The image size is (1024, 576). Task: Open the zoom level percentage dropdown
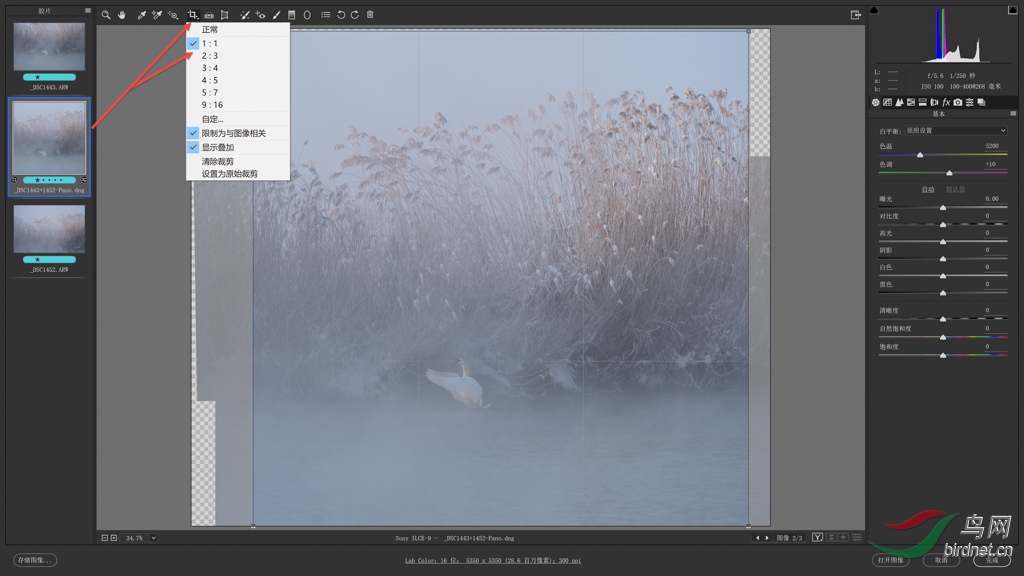coord(153,538)
